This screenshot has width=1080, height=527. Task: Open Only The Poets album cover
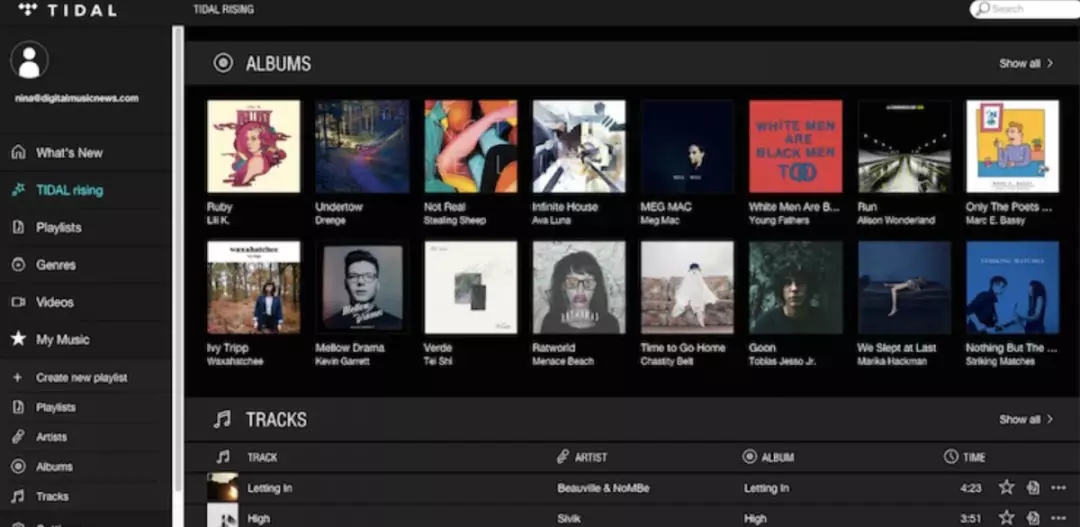coord(1012,146)
